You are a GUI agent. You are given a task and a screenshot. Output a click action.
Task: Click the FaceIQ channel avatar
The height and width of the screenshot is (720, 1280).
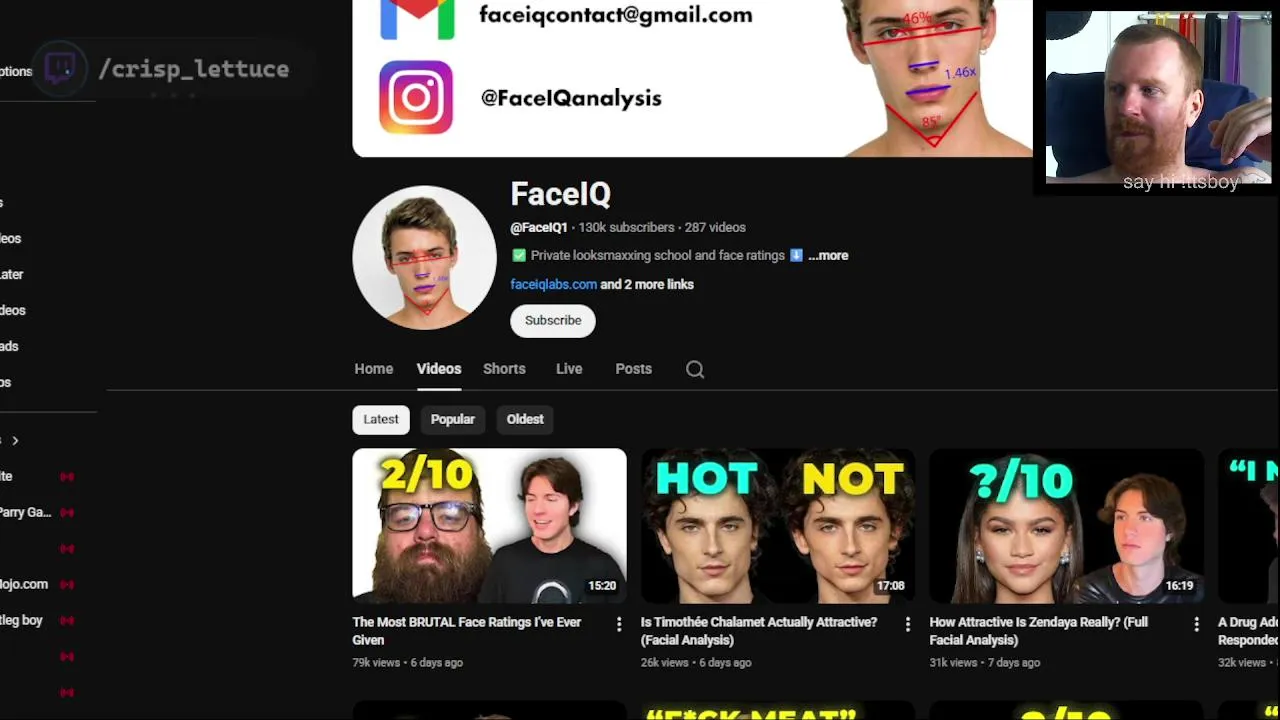click(424, 257)
